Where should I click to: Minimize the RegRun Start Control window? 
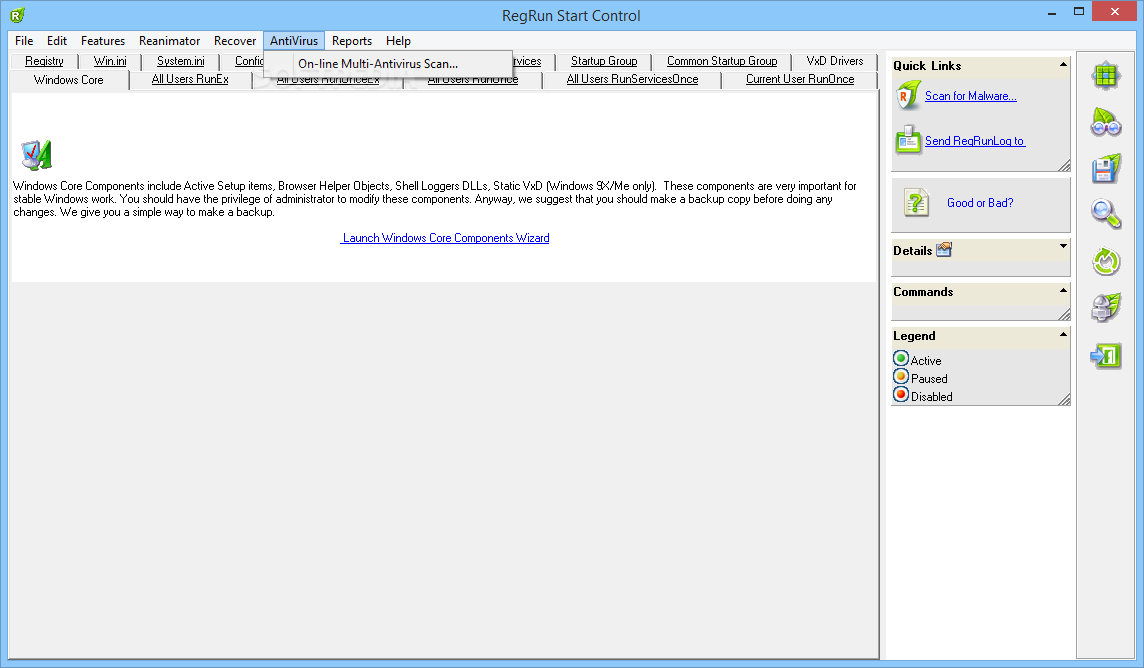[1052, 12]
